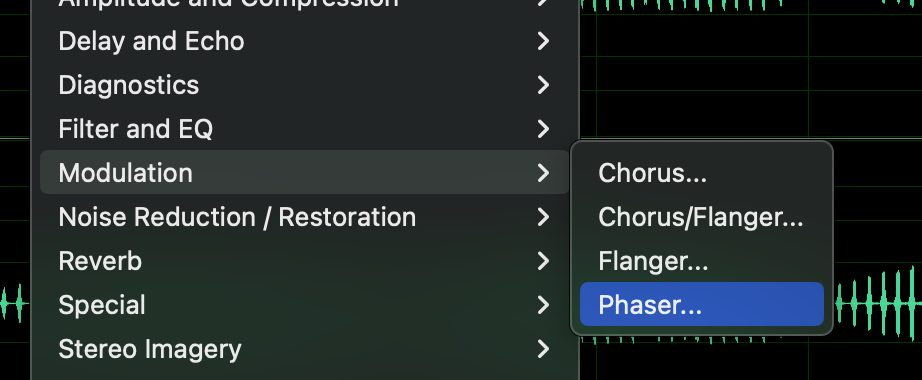Choose the Chorus... effect
This screenshot has height=380, width=922.
701,173
